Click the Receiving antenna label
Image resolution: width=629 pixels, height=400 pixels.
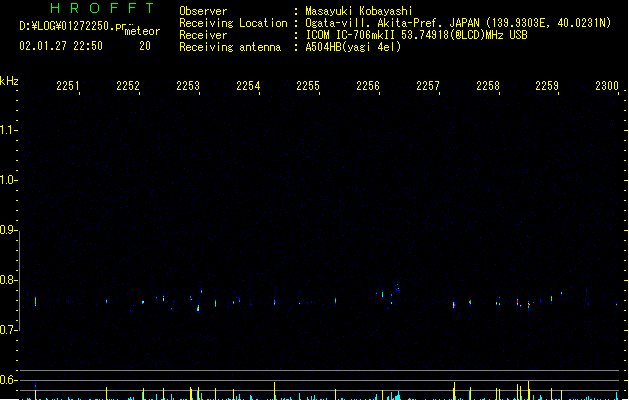click(230, 47)
